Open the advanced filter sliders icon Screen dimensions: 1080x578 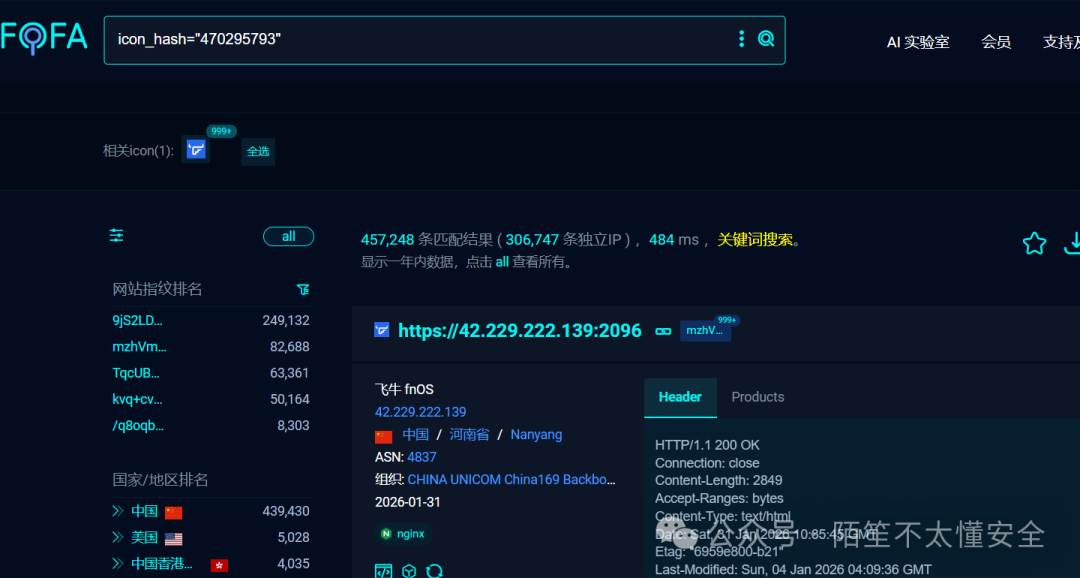click(x=116, y=235)
